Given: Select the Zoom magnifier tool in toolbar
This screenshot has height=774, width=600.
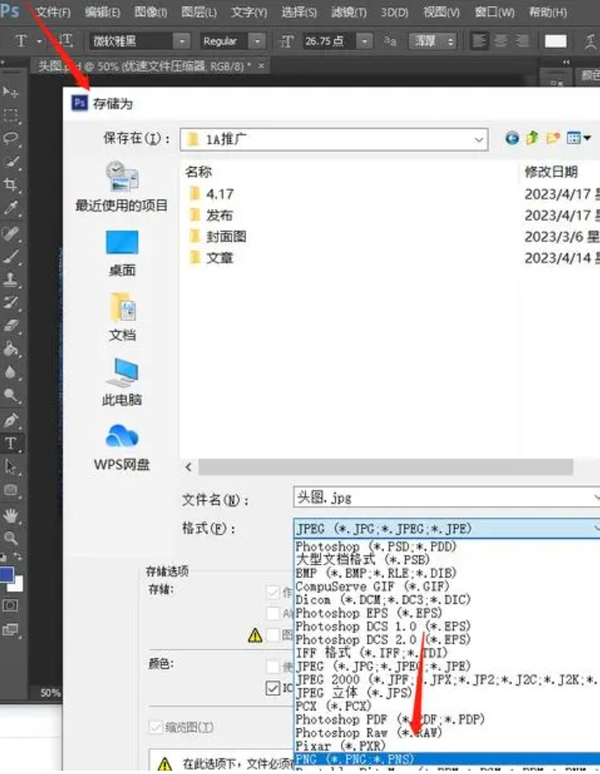Looking at the screenshot, I should (10, 538).
